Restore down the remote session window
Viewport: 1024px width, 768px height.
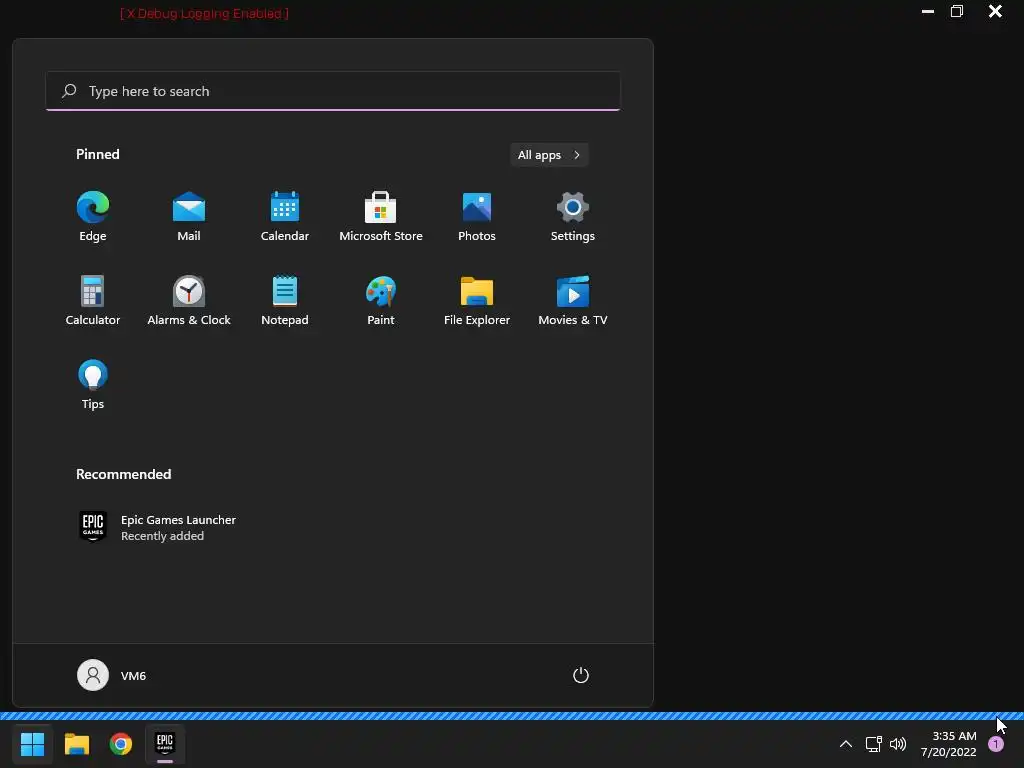pos(957,11)
